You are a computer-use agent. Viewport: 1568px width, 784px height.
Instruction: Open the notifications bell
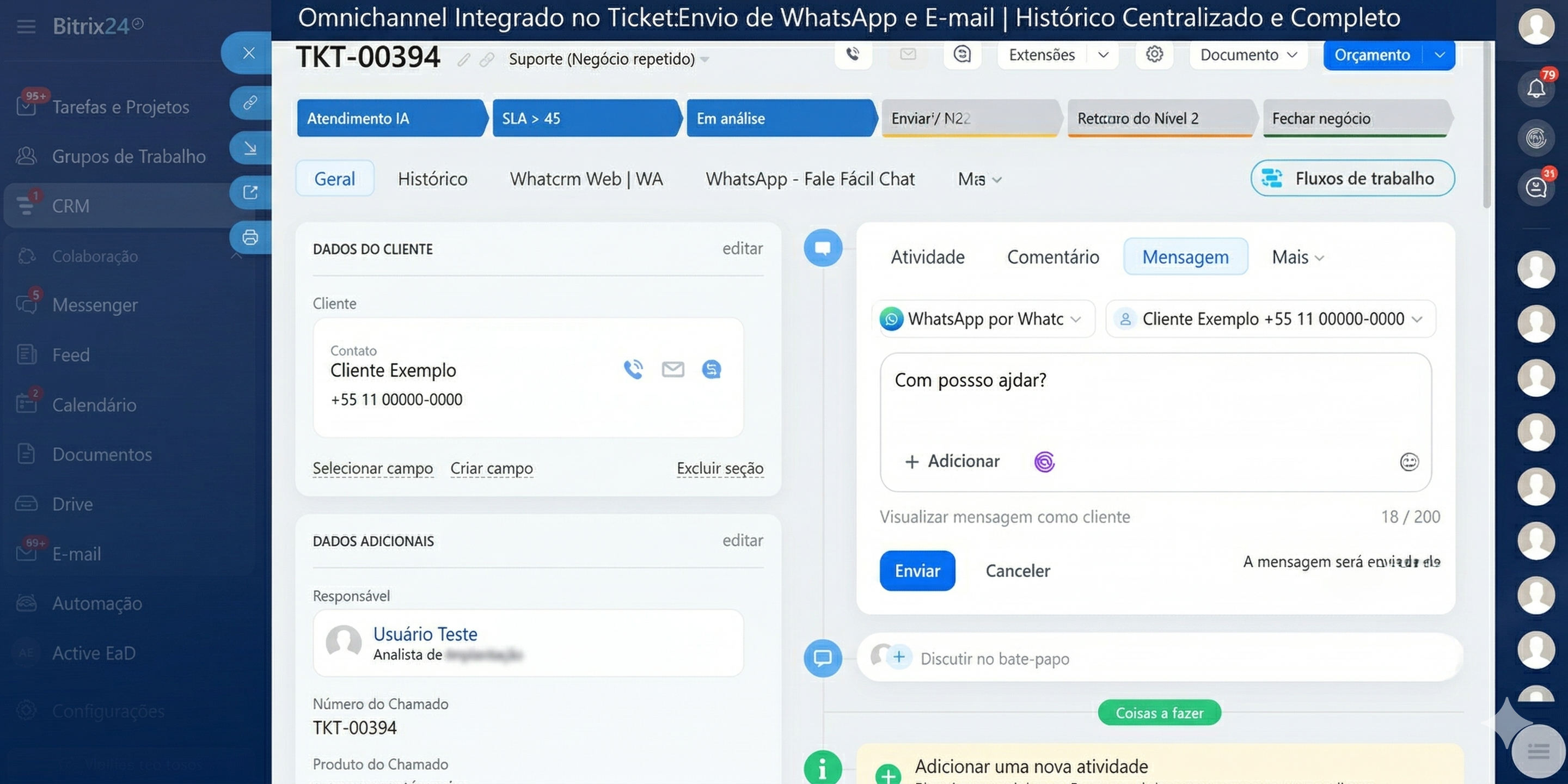[1536, 89]
